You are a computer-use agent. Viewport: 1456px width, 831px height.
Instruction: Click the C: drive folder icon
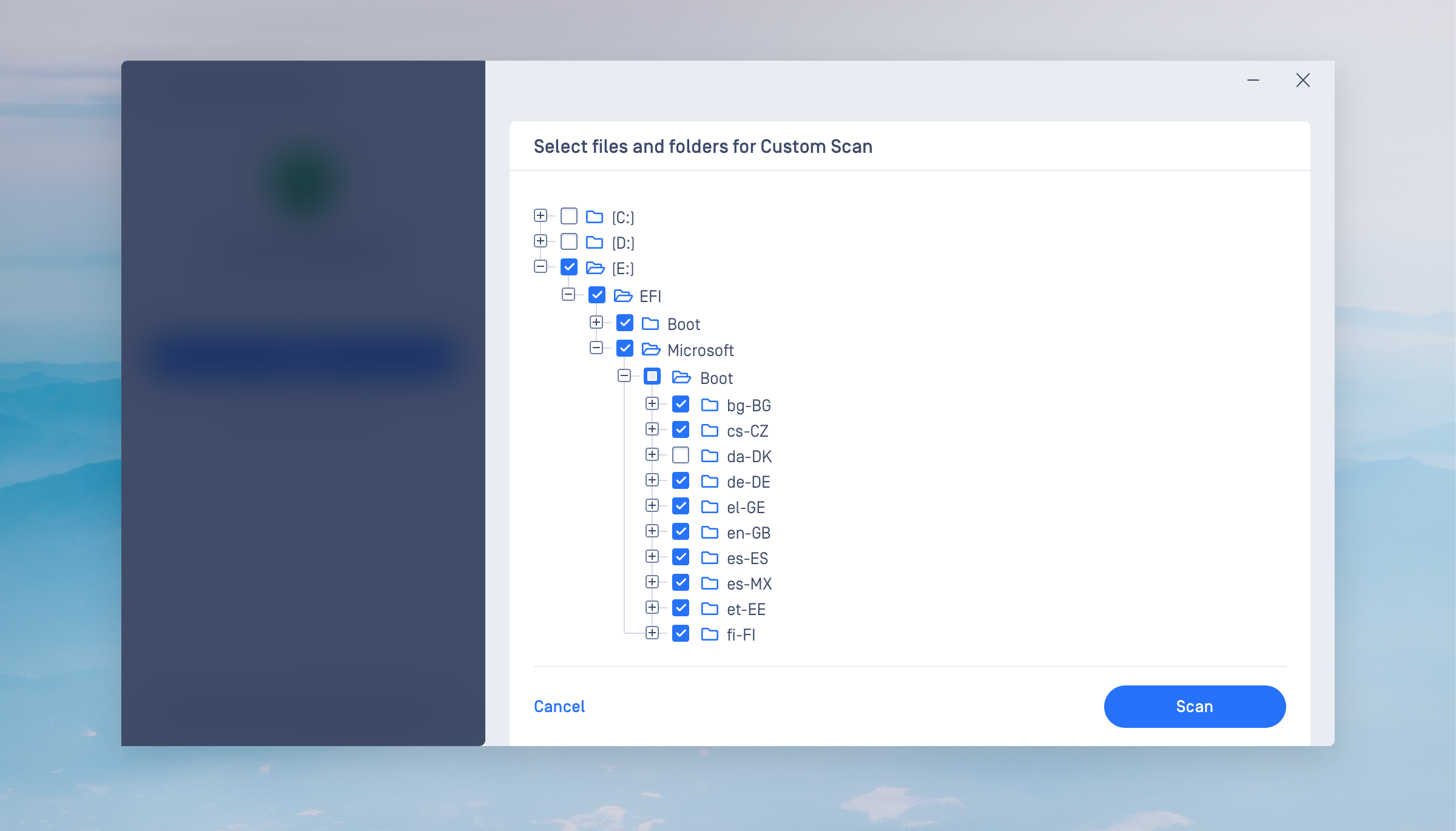594,217
